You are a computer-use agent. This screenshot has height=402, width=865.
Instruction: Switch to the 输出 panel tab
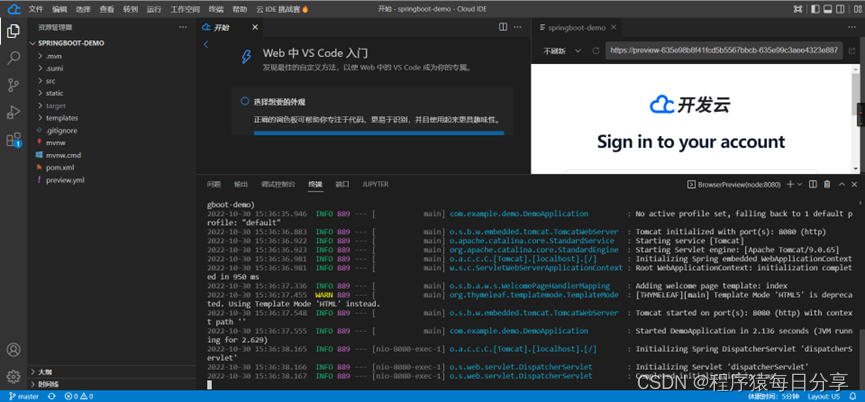coord(241,184)
